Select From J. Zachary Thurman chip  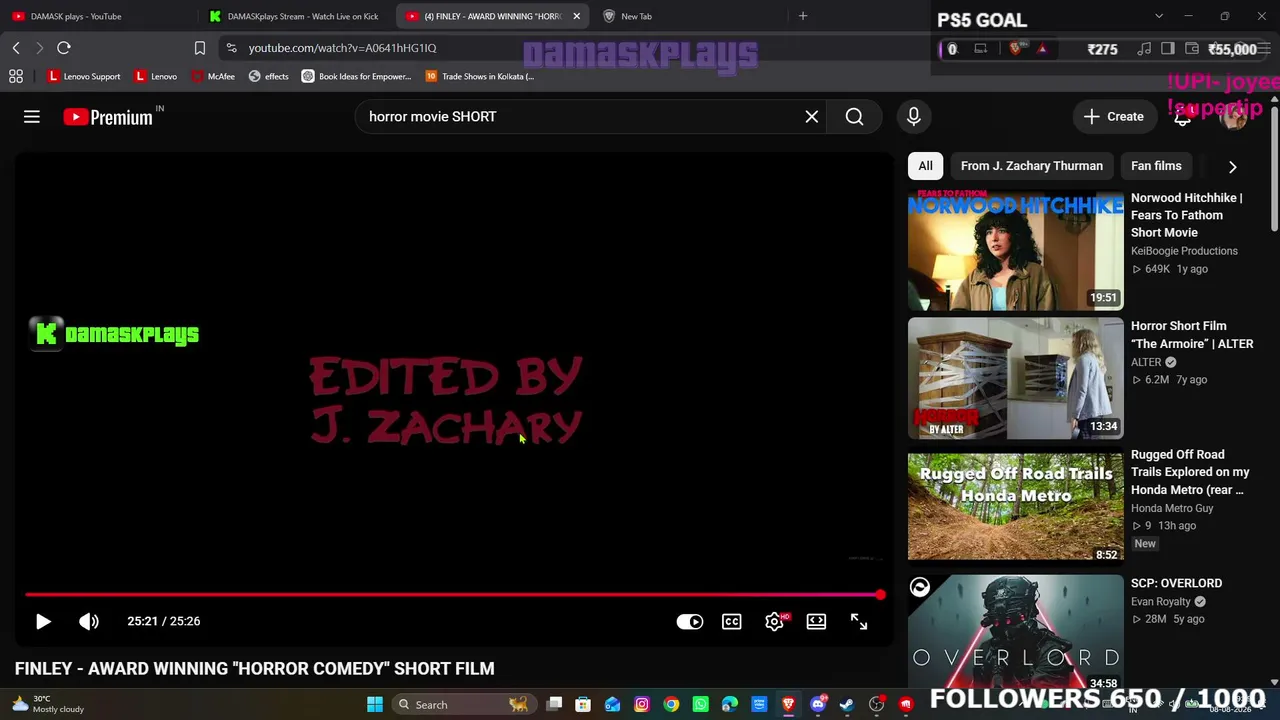pyautogui.click(x=1032, y=166)
